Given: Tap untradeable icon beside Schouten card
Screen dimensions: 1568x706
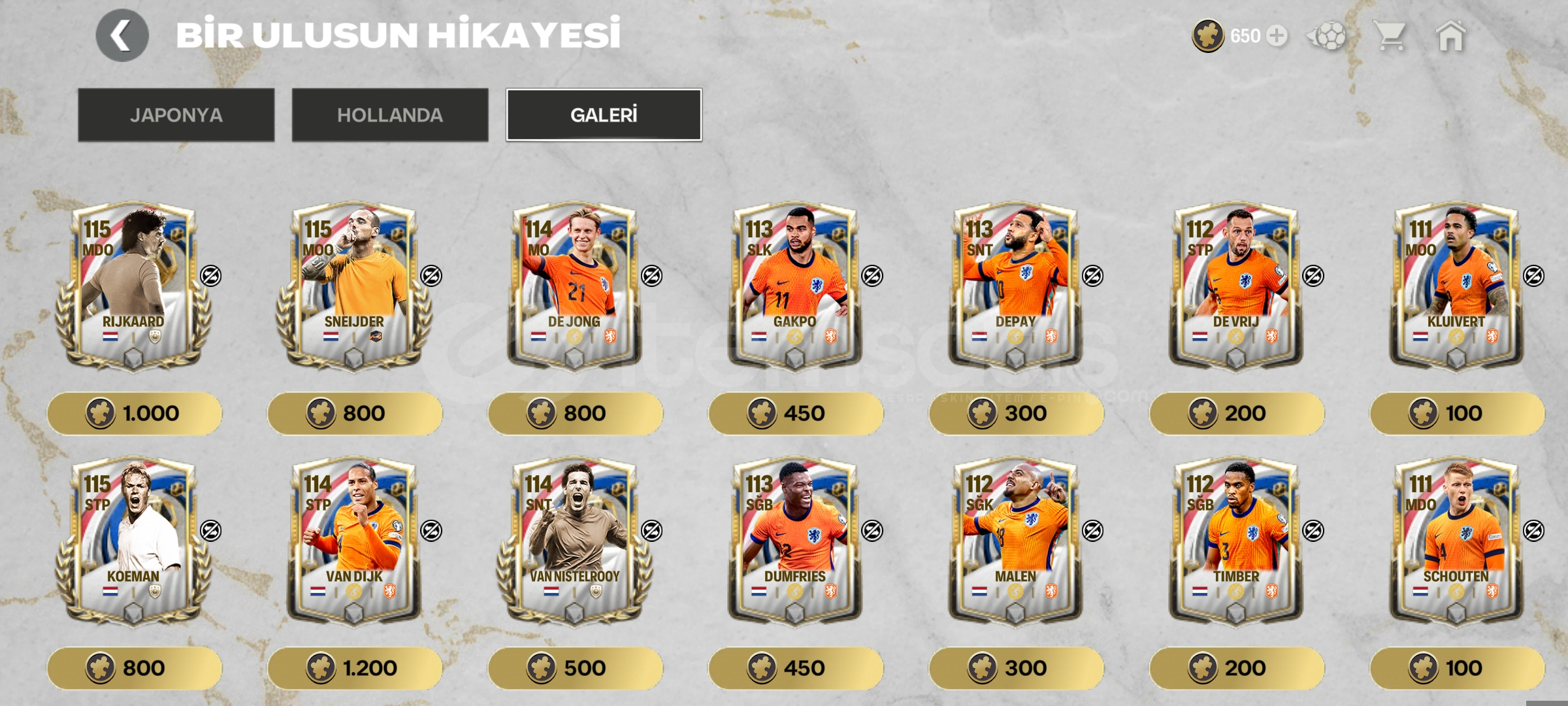Looking at the screenshot, I should 1533,531.
